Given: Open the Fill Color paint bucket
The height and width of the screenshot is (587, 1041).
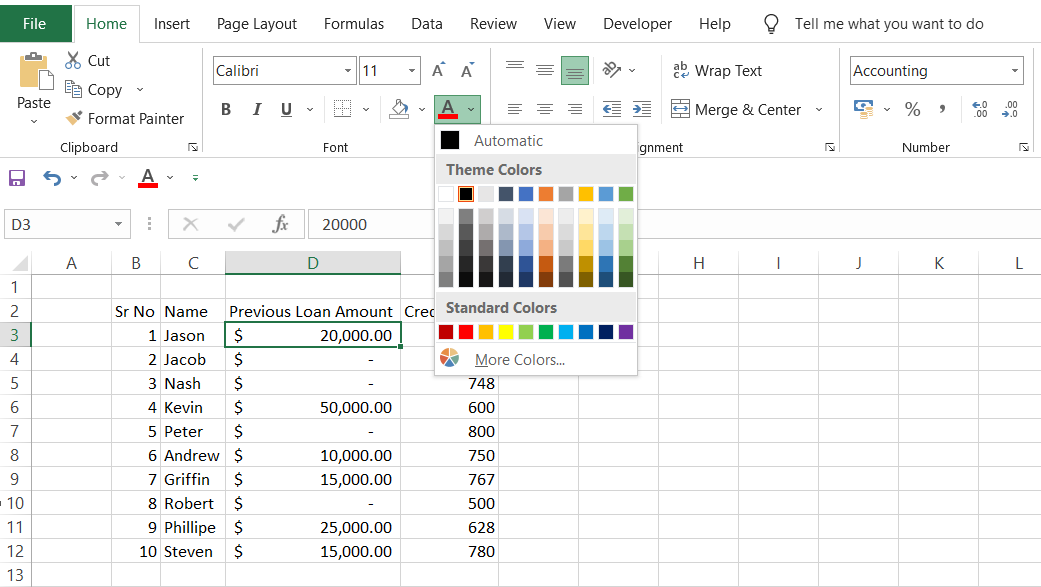Looking at the screenshot, I should (399, 109).
